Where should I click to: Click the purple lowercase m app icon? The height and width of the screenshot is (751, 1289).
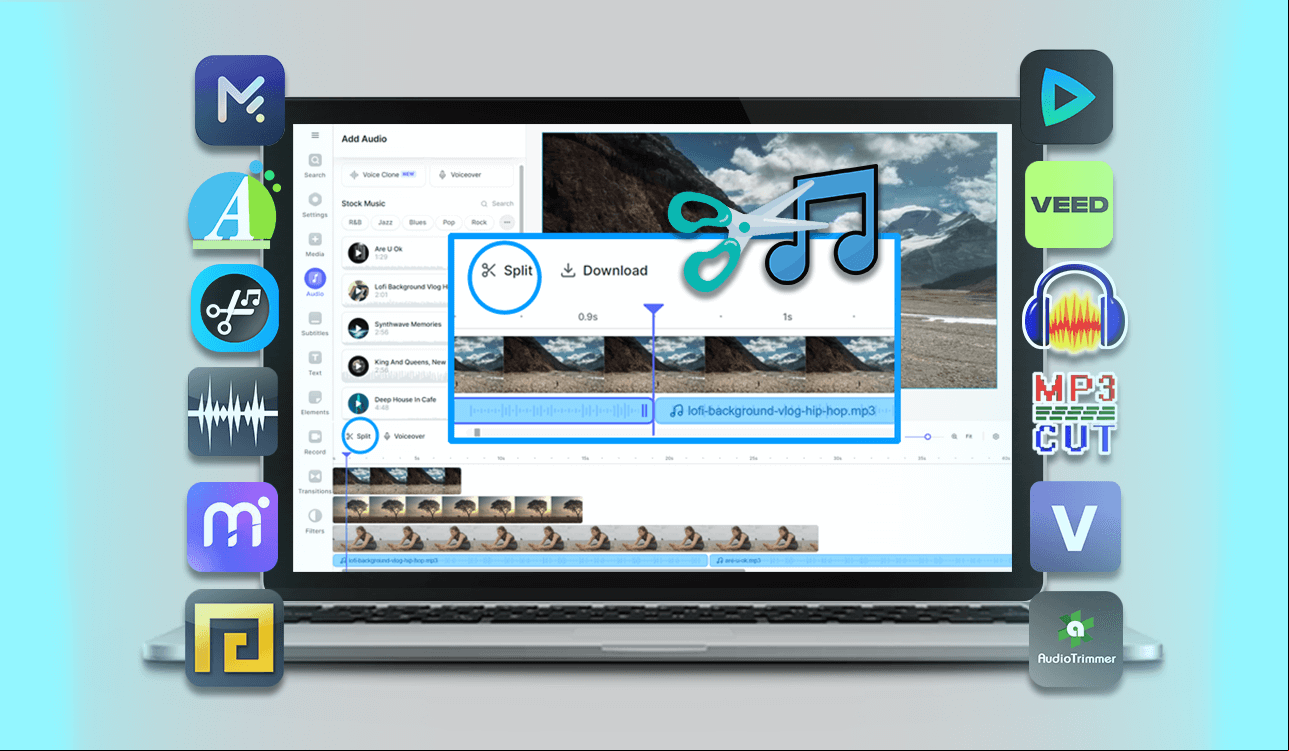coord(233,527)
